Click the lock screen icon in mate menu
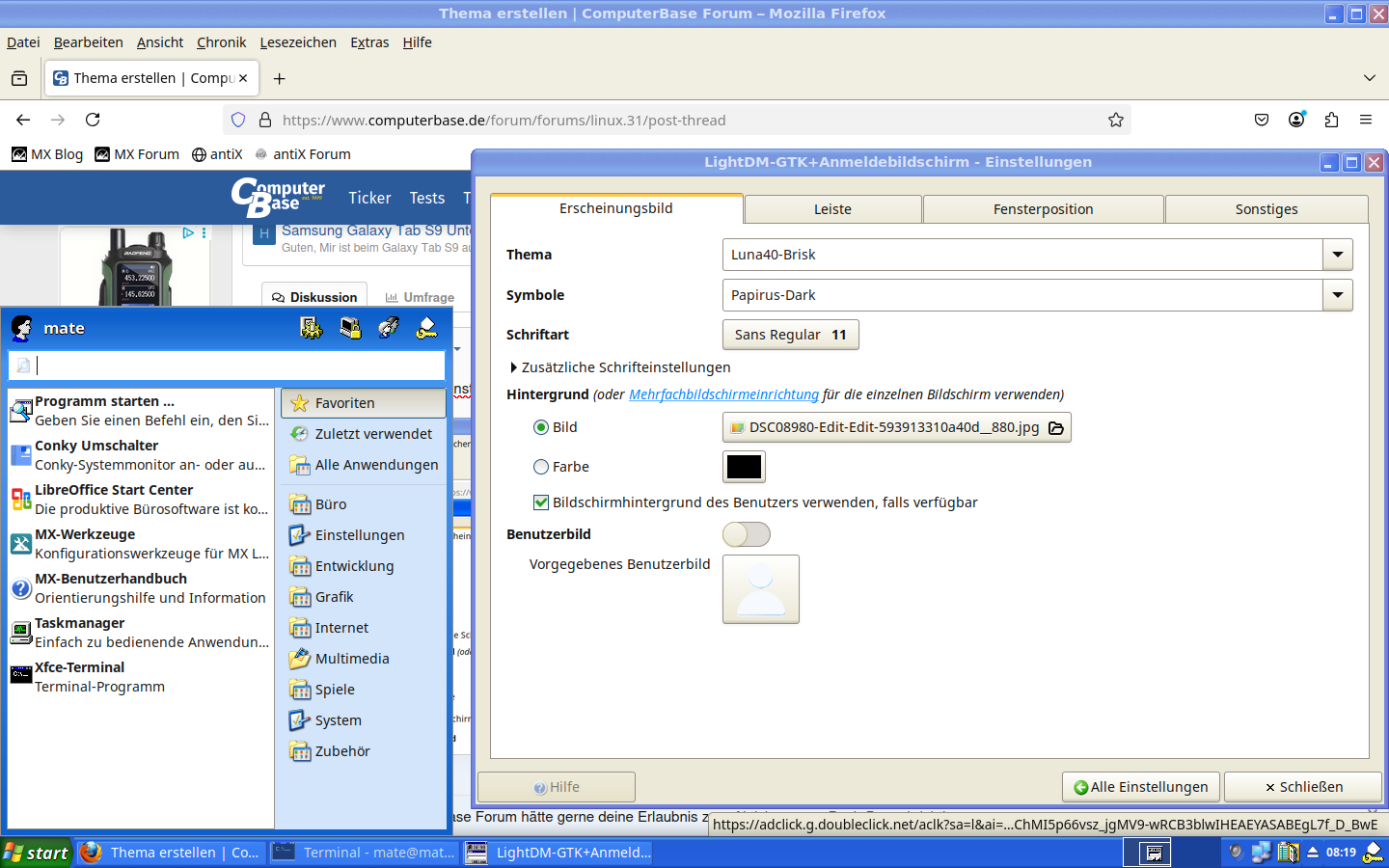Viewport: 1389px width, 868px height. [350, 329]
